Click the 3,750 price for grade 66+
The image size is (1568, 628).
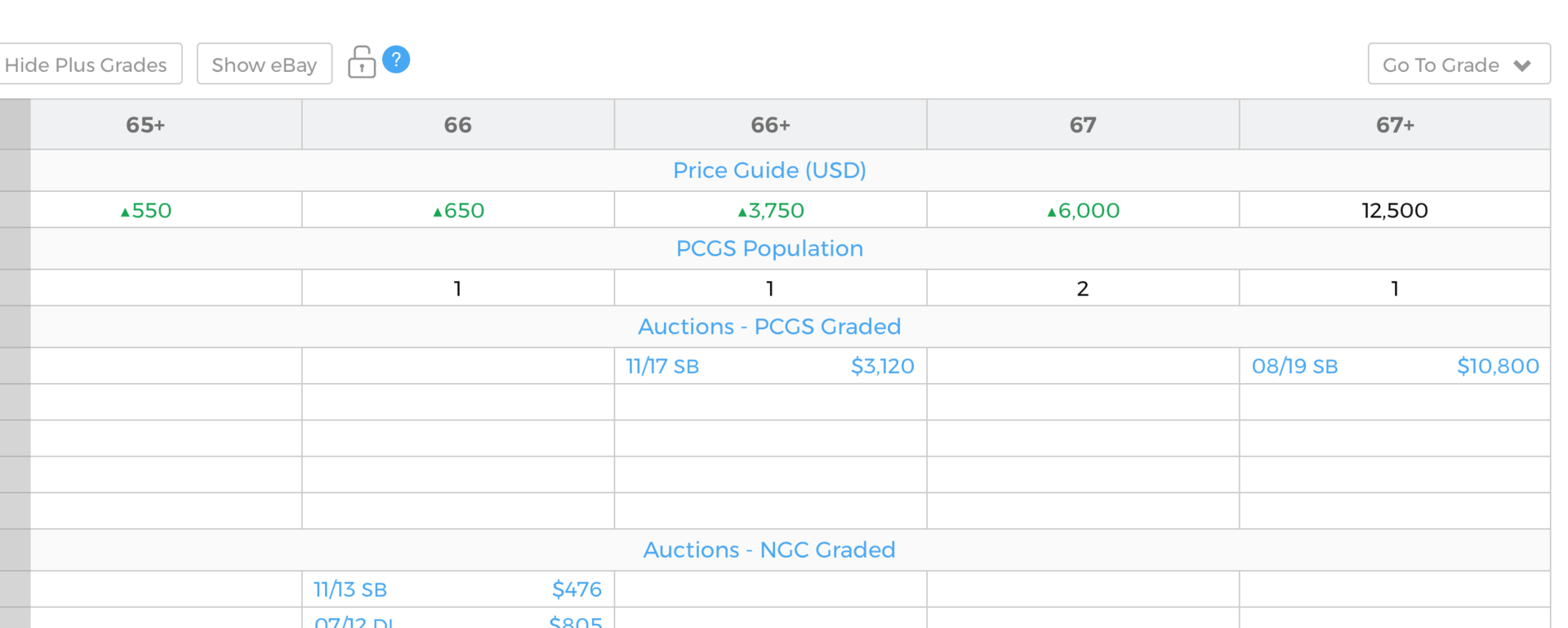click(770, 211)
